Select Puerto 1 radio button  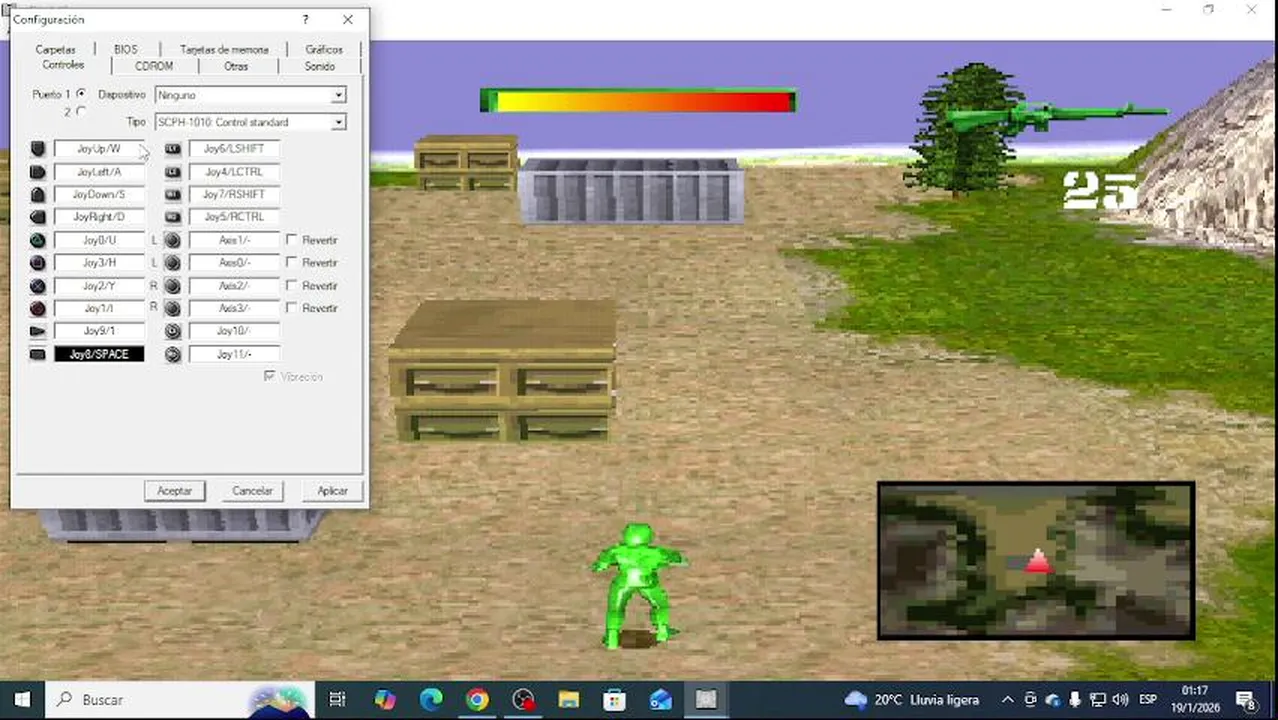coord(81,93)
